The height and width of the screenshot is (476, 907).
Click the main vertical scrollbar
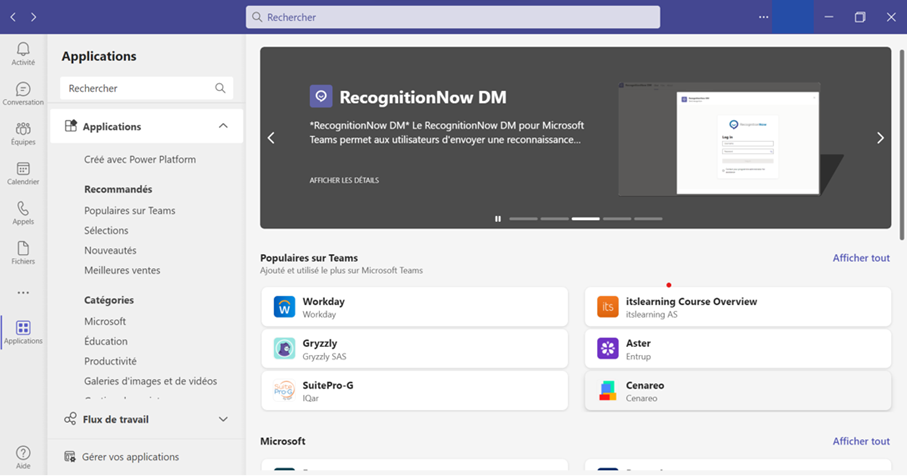(901, 145)
